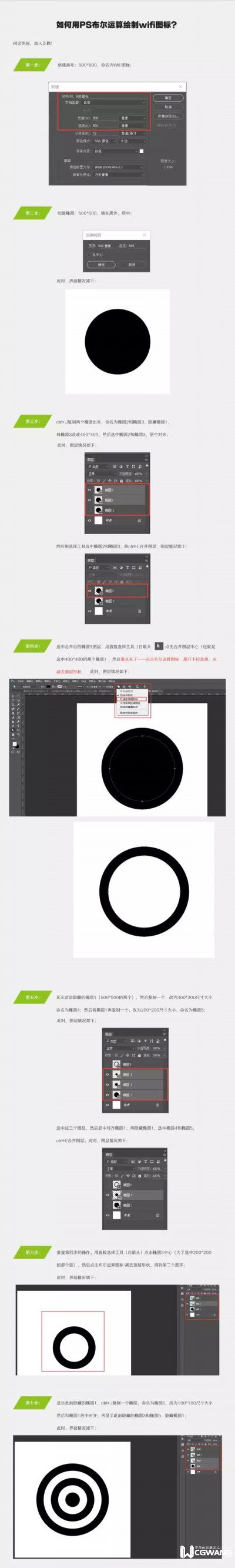Viewport: 235px width, 1568px height.
Task: Open the 图层 panel menu icon above 椭圆2
Action: [x=147, y=460]
